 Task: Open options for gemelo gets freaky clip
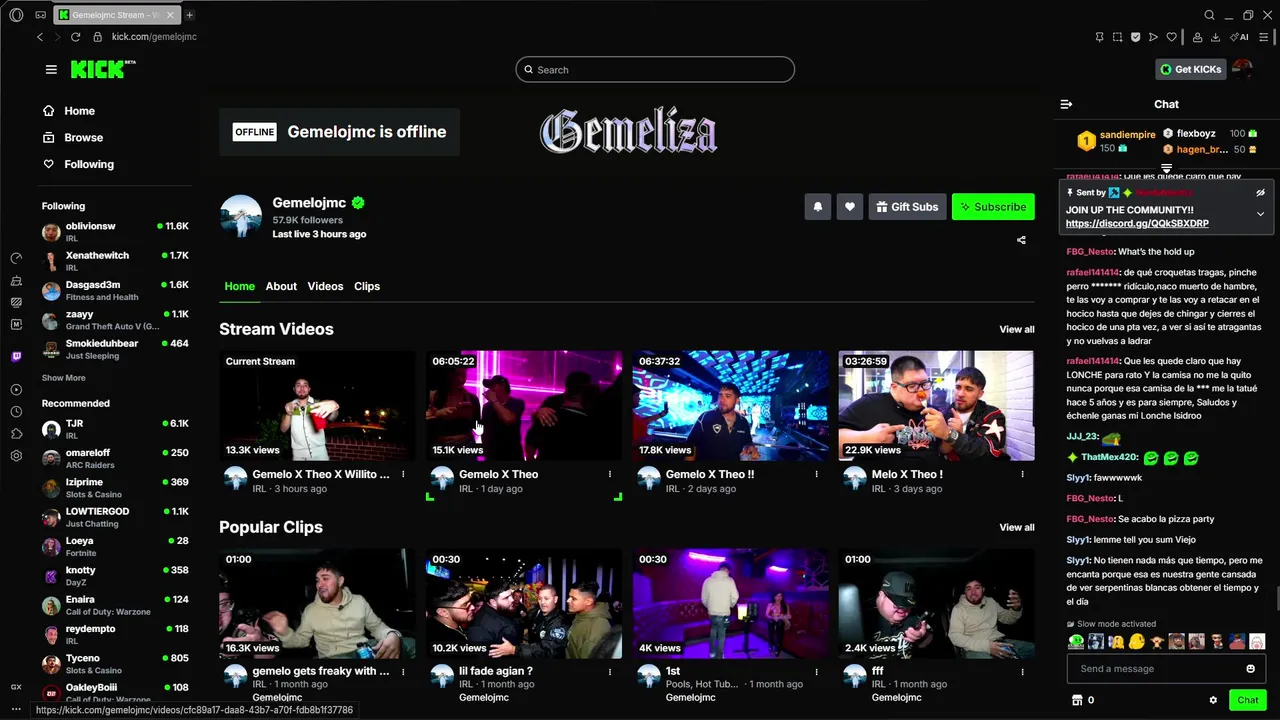coord(403,671)
